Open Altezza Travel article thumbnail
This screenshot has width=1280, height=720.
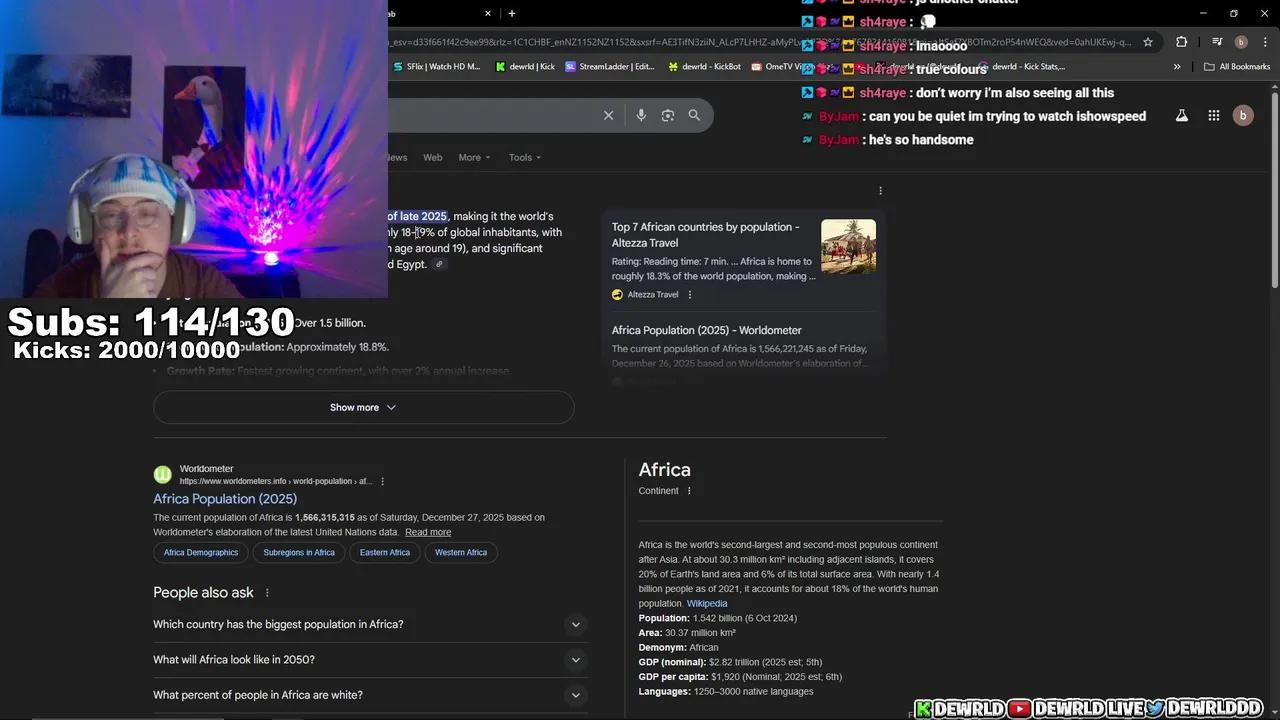tap(848, 246)
